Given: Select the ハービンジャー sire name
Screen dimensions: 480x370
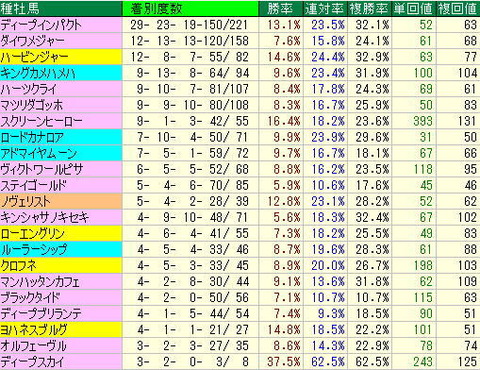Looking at the screenshot, I should click(34, 57).
